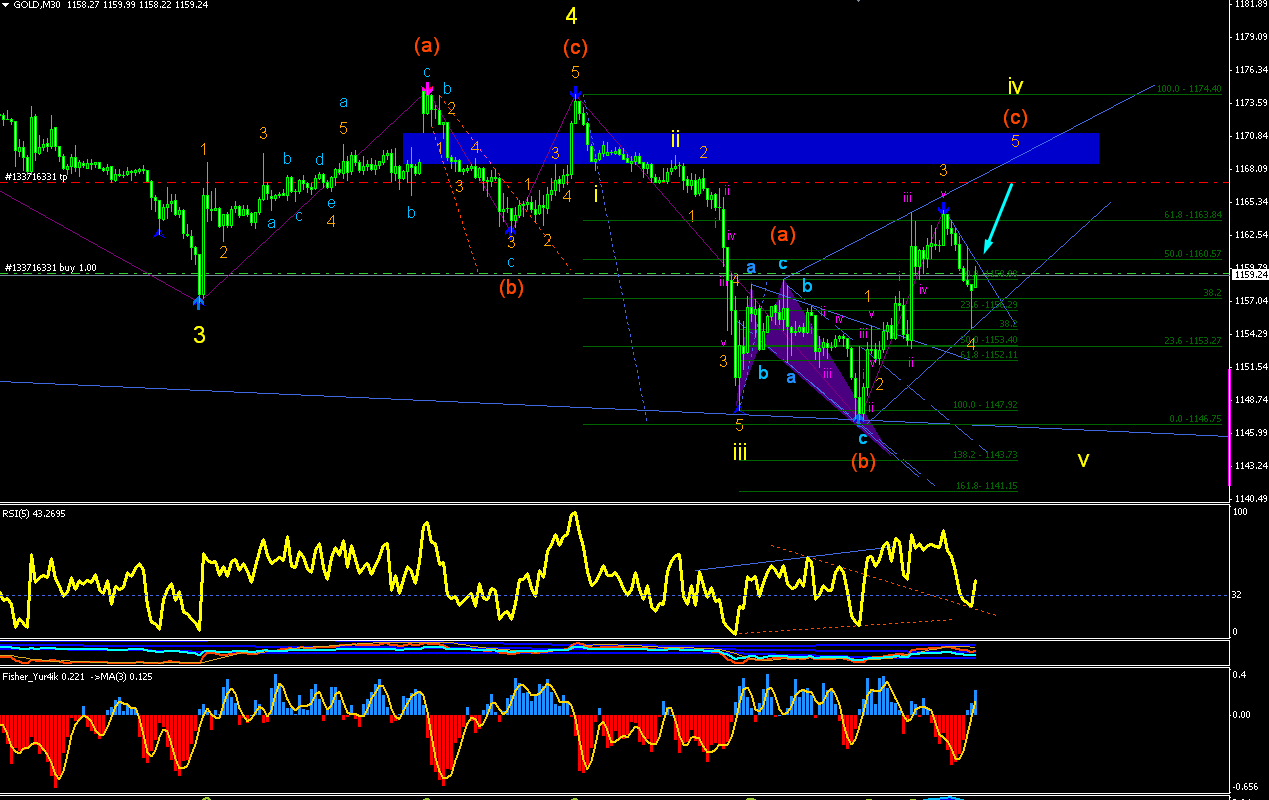Image resolution: width=1269 pixels, height=800 pixels.
Task: Click Fibonacci label '23.6 -1153.27'
Action: pos(1191,341)
